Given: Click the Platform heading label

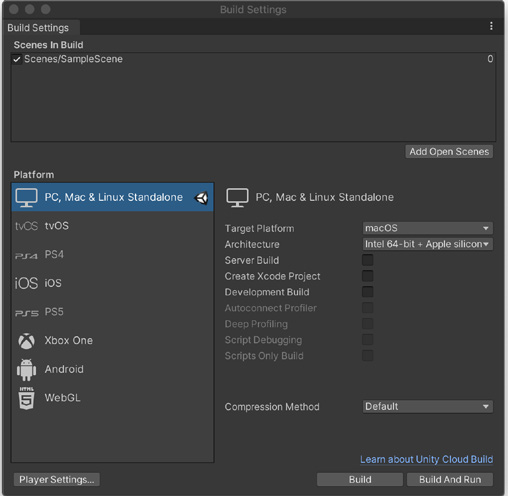Looking at the screenshot, I should tap(34, 175).
